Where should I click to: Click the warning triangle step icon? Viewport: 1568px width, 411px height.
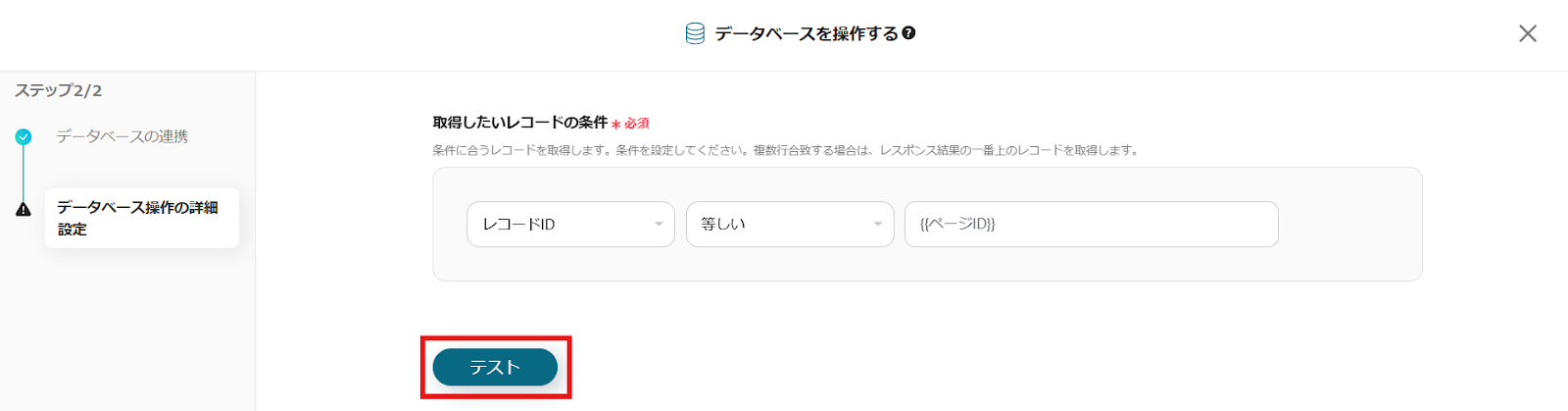(24, 210)
